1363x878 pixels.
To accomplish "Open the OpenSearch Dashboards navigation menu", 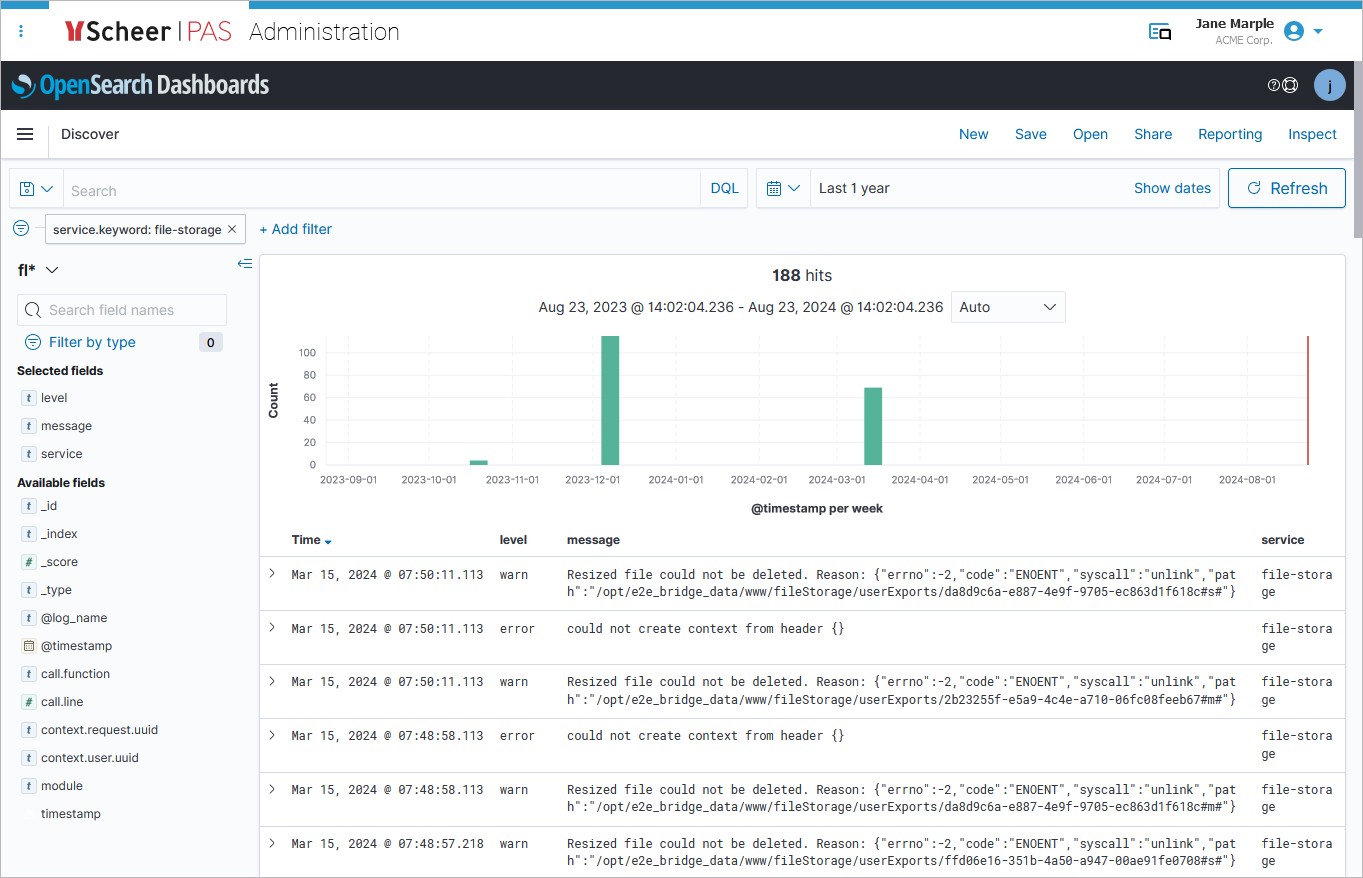I will (25, 134).
